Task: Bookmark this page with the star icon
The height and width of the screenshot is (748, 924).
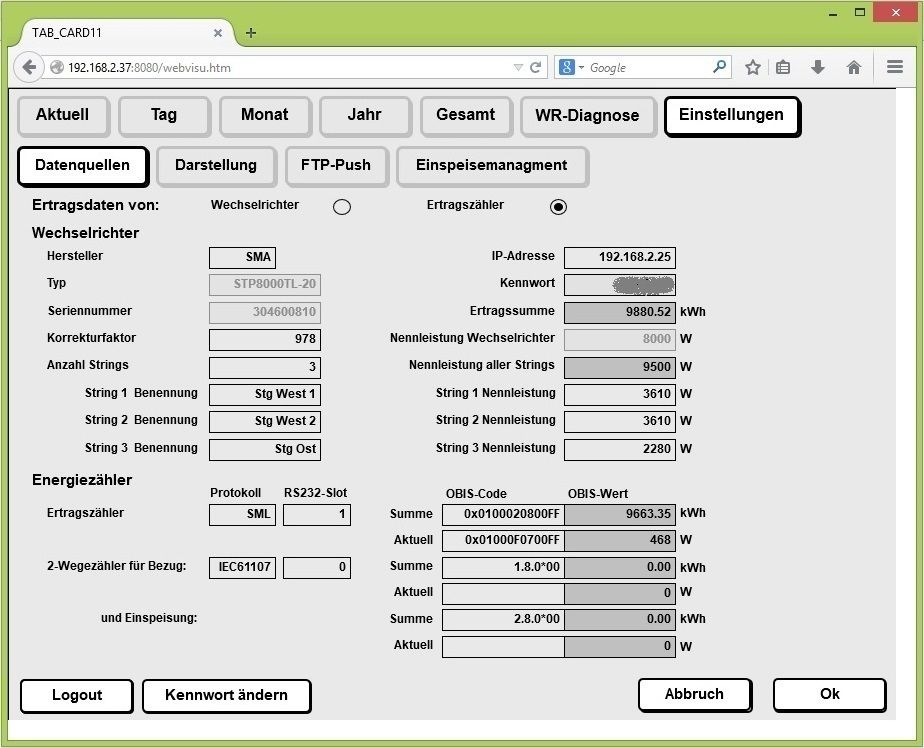Action: pyautogui.click(x=753, y=68)
